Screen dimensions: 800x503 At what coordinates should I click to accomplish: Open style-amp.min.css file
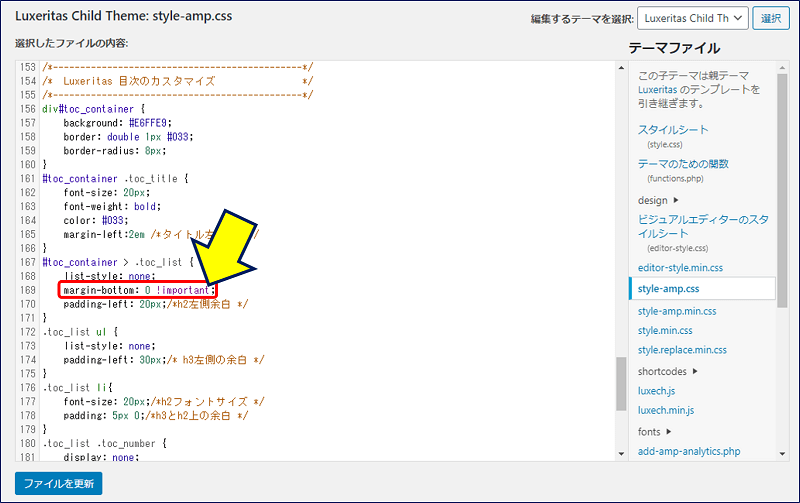coord(677,311)
